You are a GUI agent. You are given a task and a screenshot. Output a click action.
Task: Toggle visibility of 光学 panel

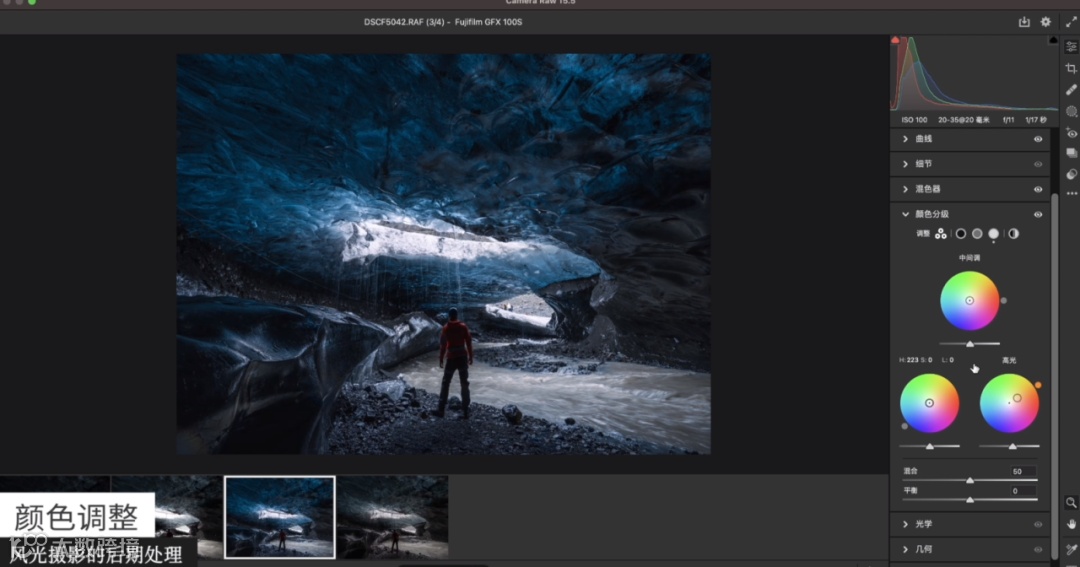point(1038,524)
